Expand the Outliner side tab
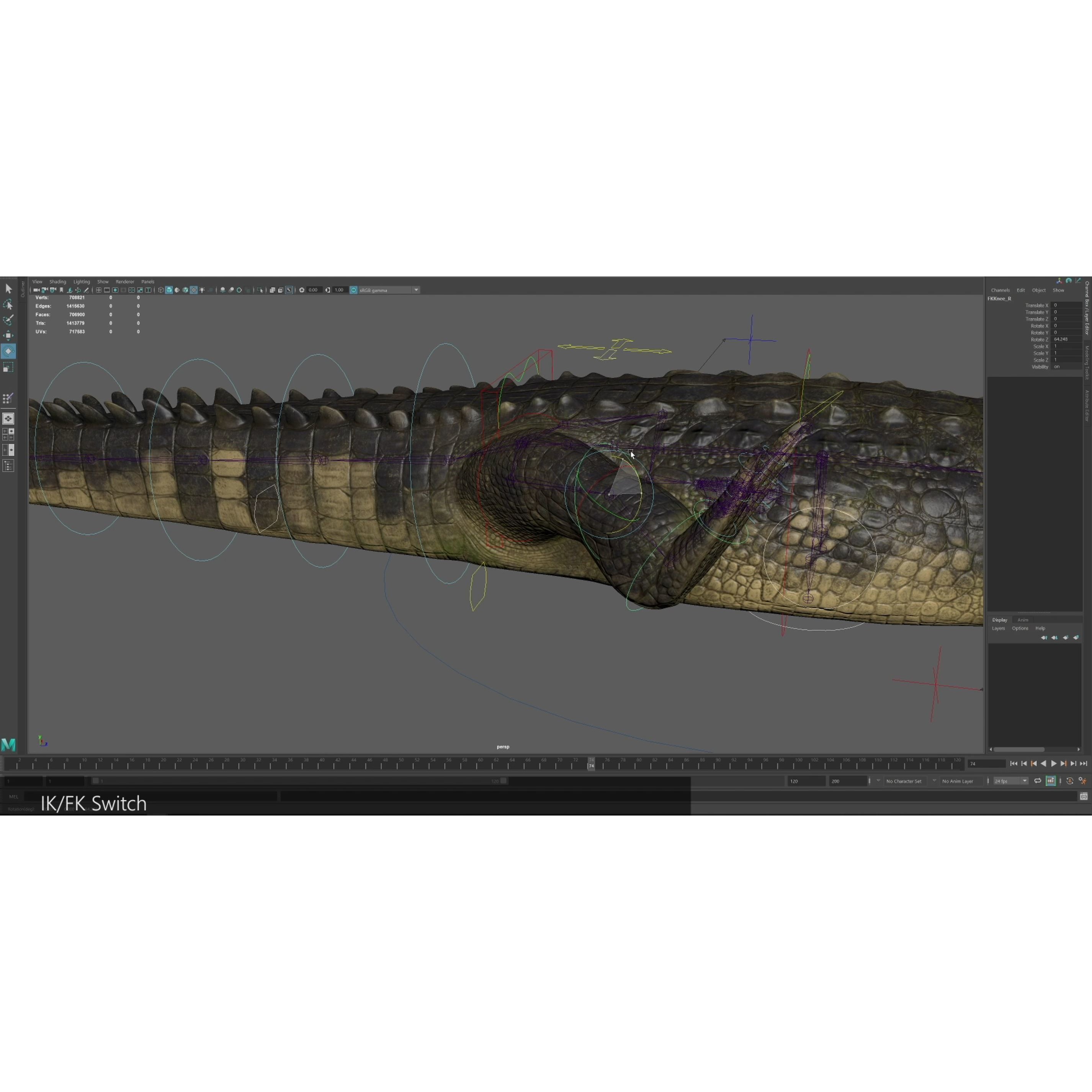The image size is (1092, 1092). [23, 289]
